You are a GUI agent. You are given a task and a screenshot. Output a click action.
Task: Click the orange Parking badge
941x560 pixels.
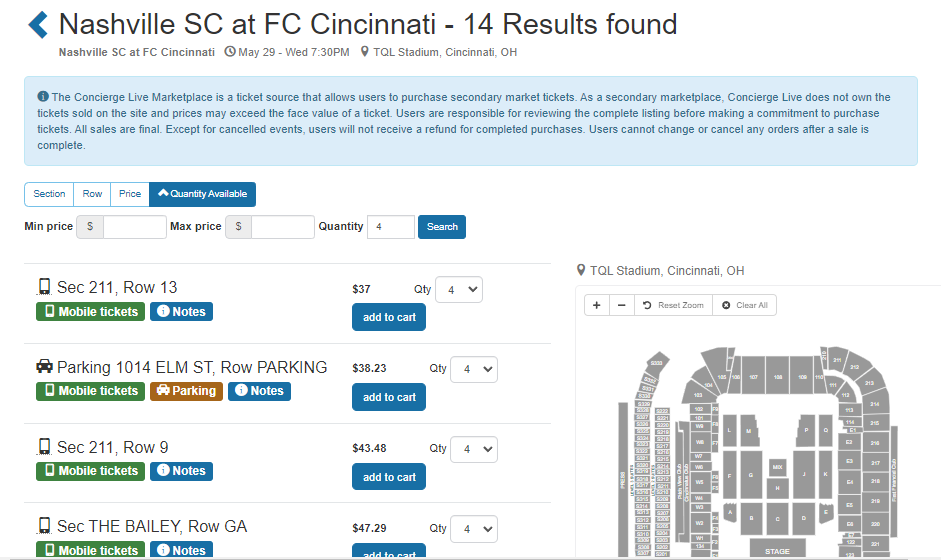click(186, 391)
